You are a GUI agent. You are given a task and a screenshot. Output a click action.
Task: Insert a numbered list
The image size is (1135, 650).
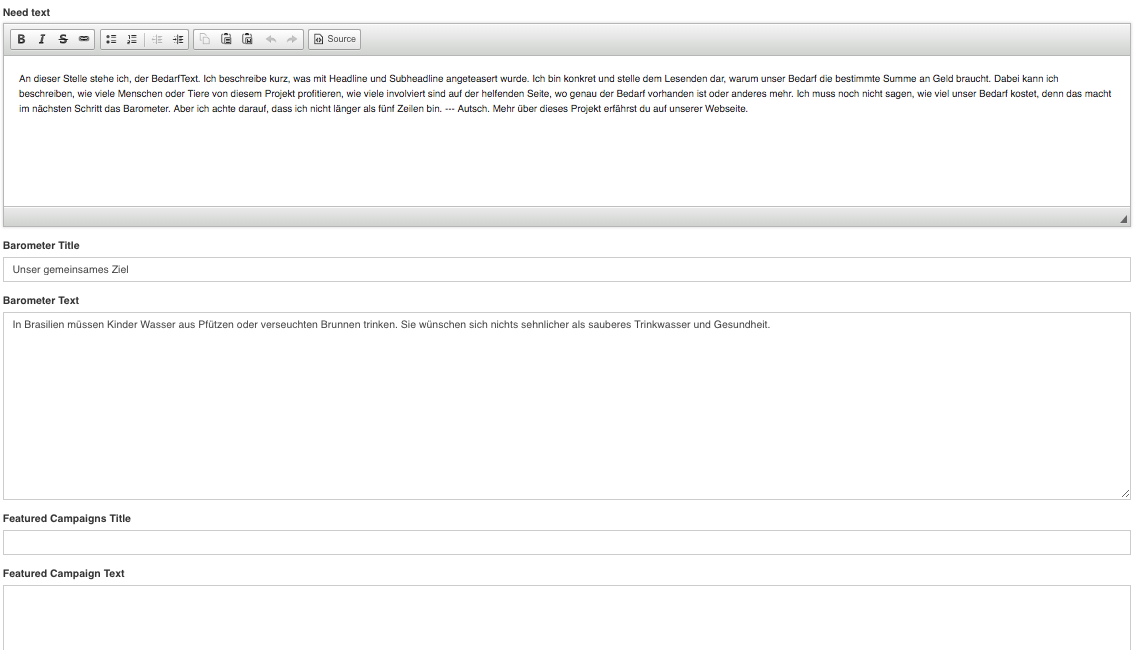132,39
